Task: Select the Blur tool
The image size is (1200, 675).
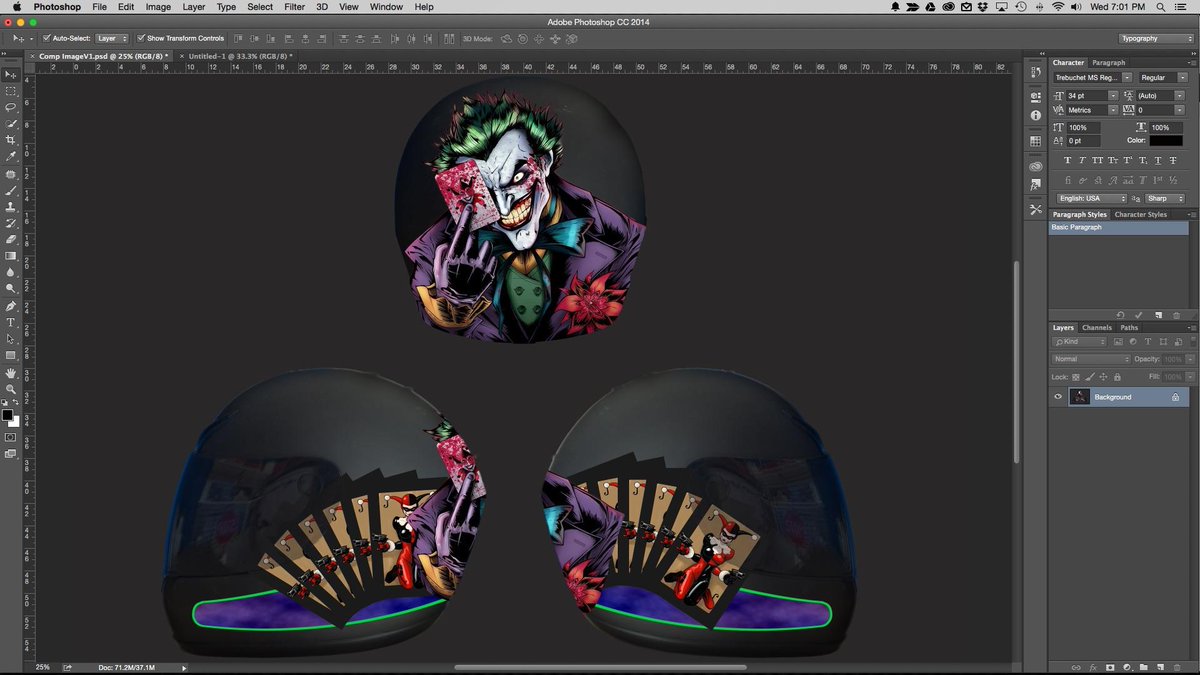Action: tap(11, 272)
